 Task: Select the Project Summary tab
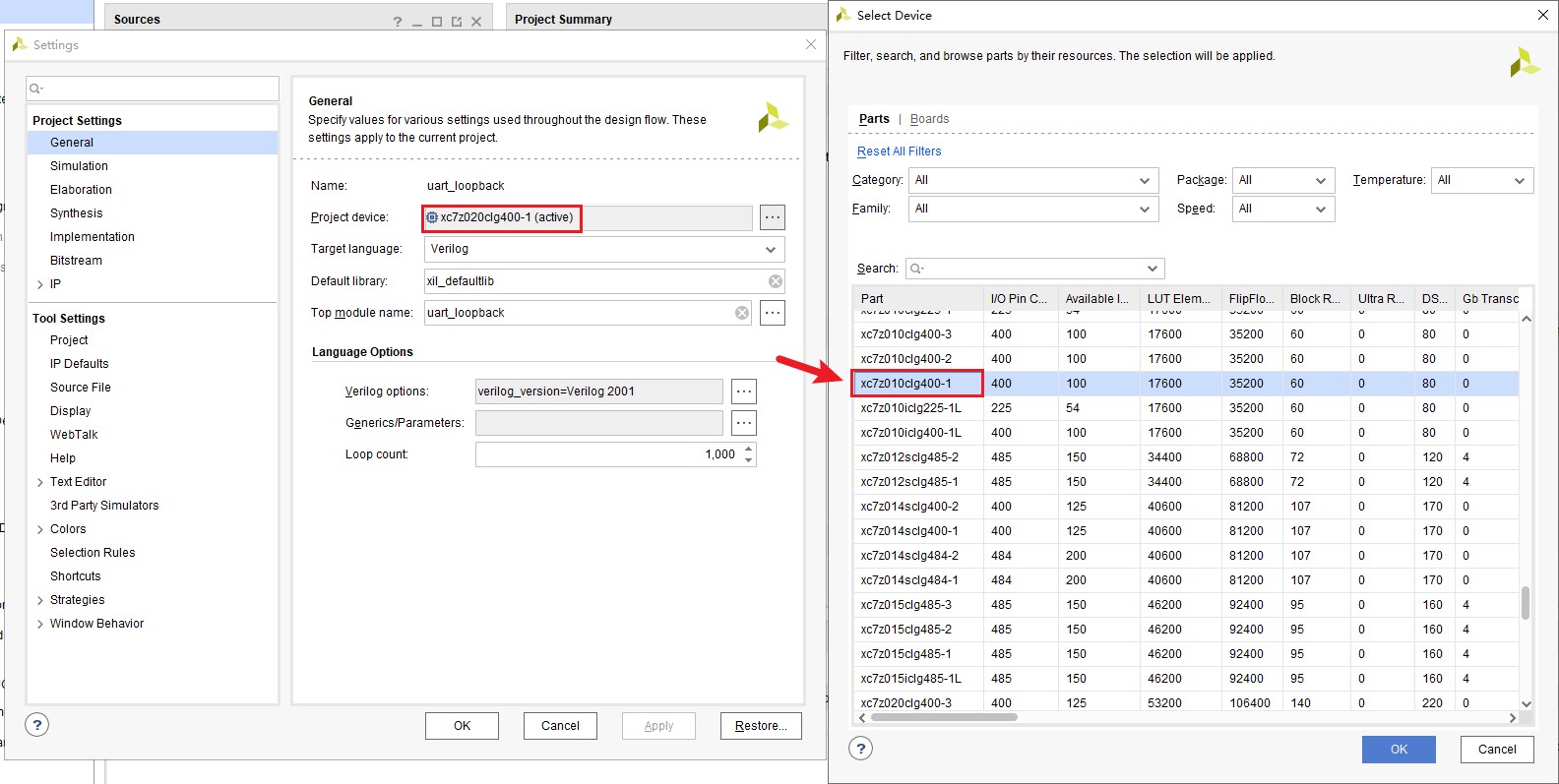click(563, 19)
